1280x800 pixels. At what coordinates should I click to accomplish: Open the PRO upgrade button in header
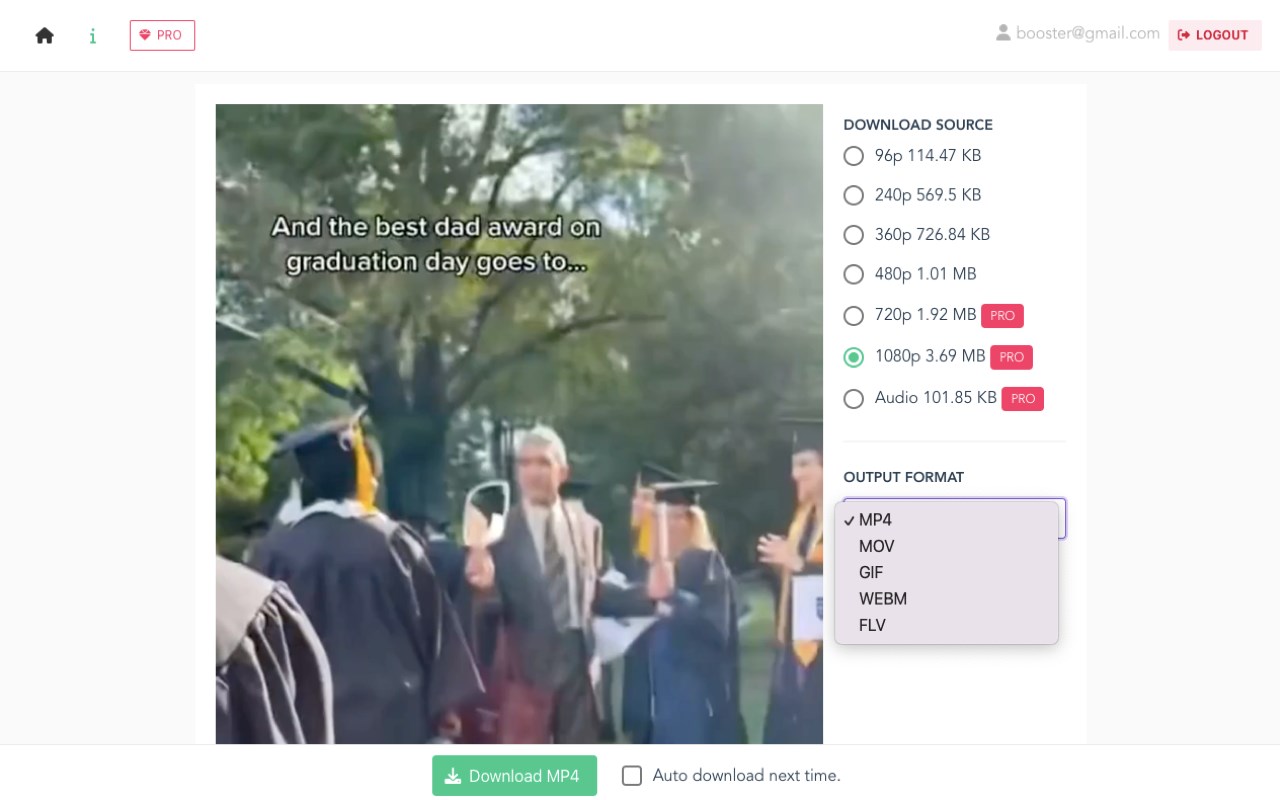(x=162, y=36)
